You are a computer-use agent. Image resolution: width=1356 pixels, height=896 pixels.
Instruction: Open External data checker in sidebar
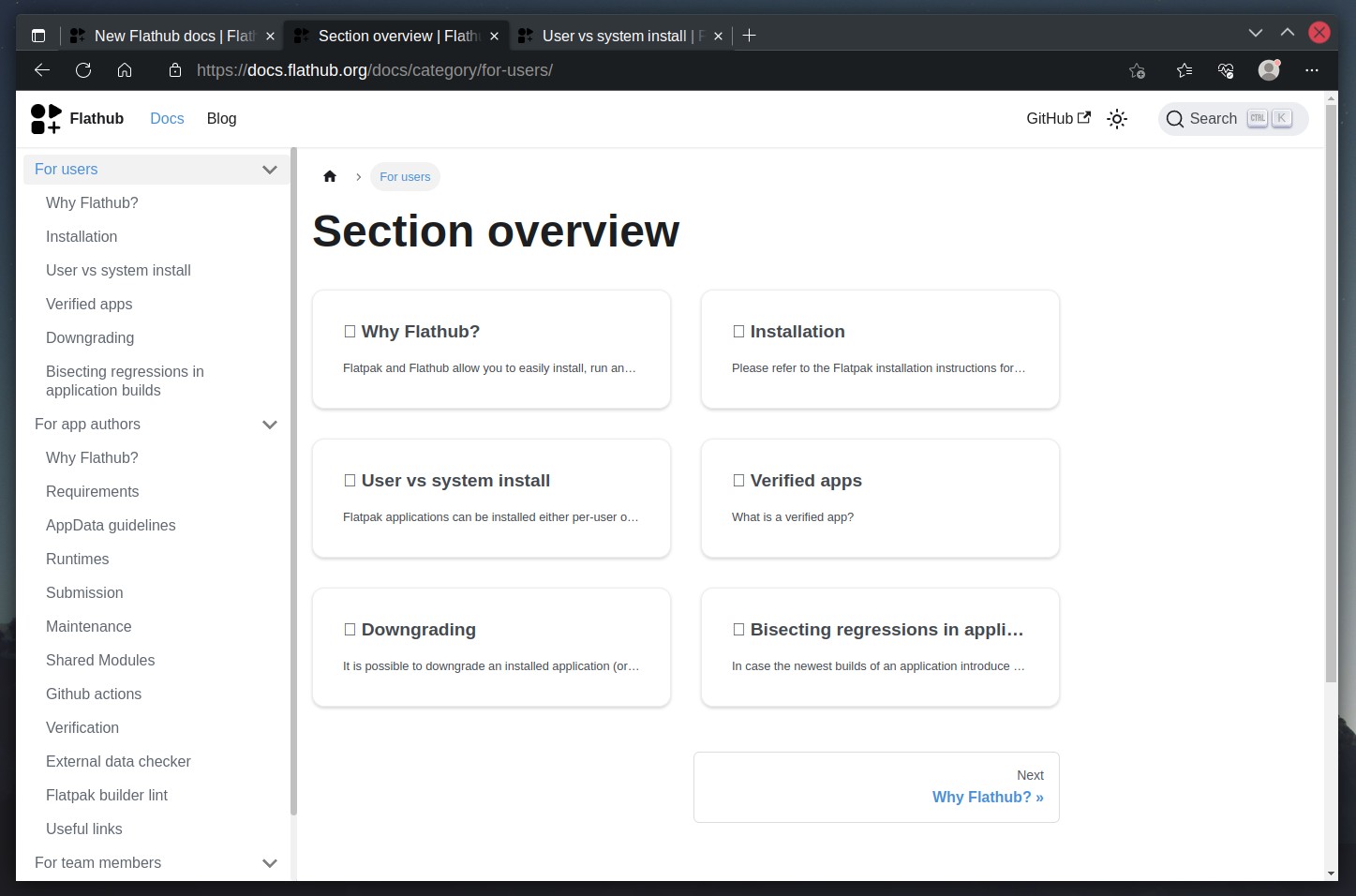coord(118,762)
